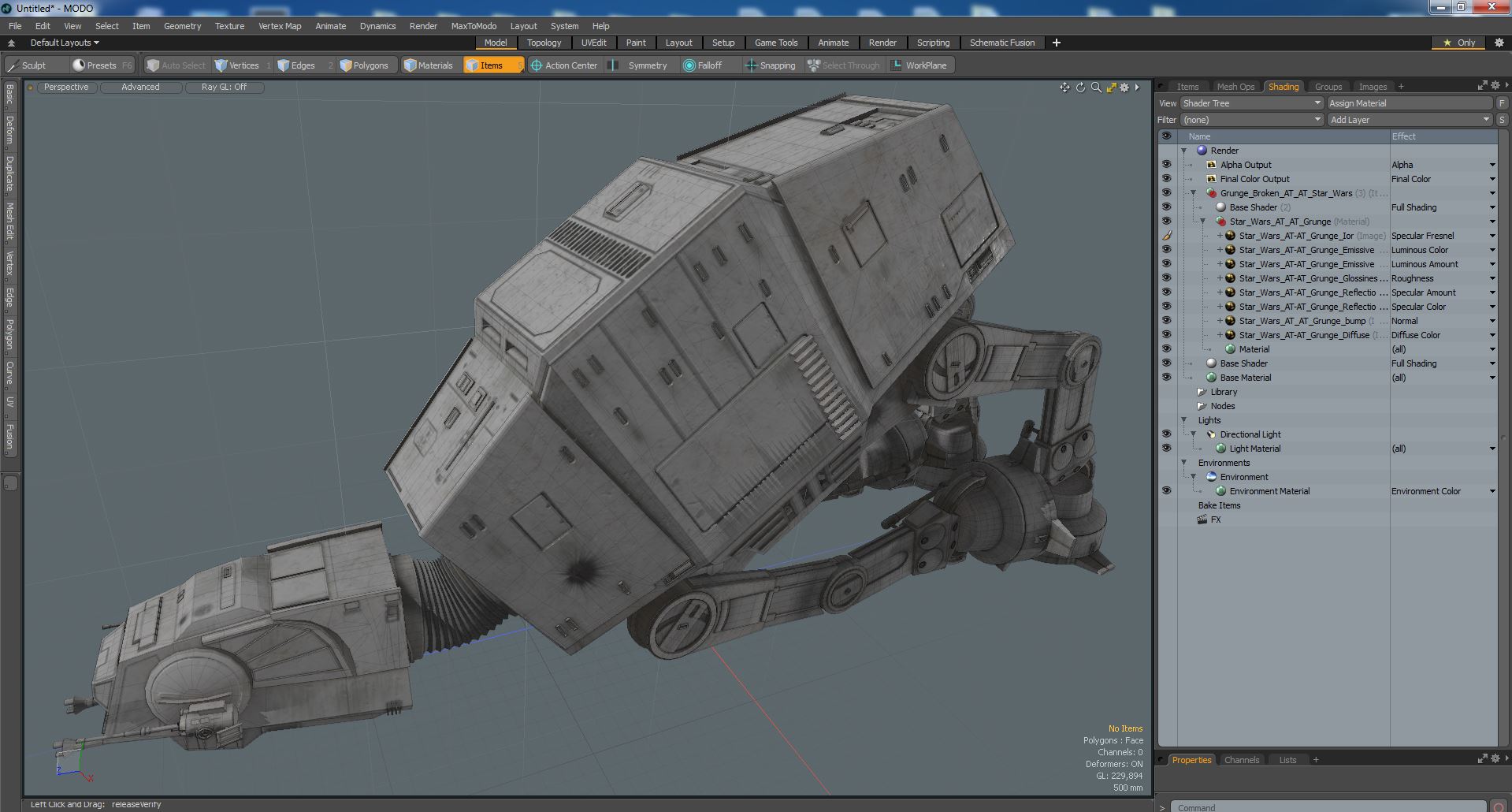Click the Advanced shading button
This screenshot has width=1512, height=812.
(140, 88)
